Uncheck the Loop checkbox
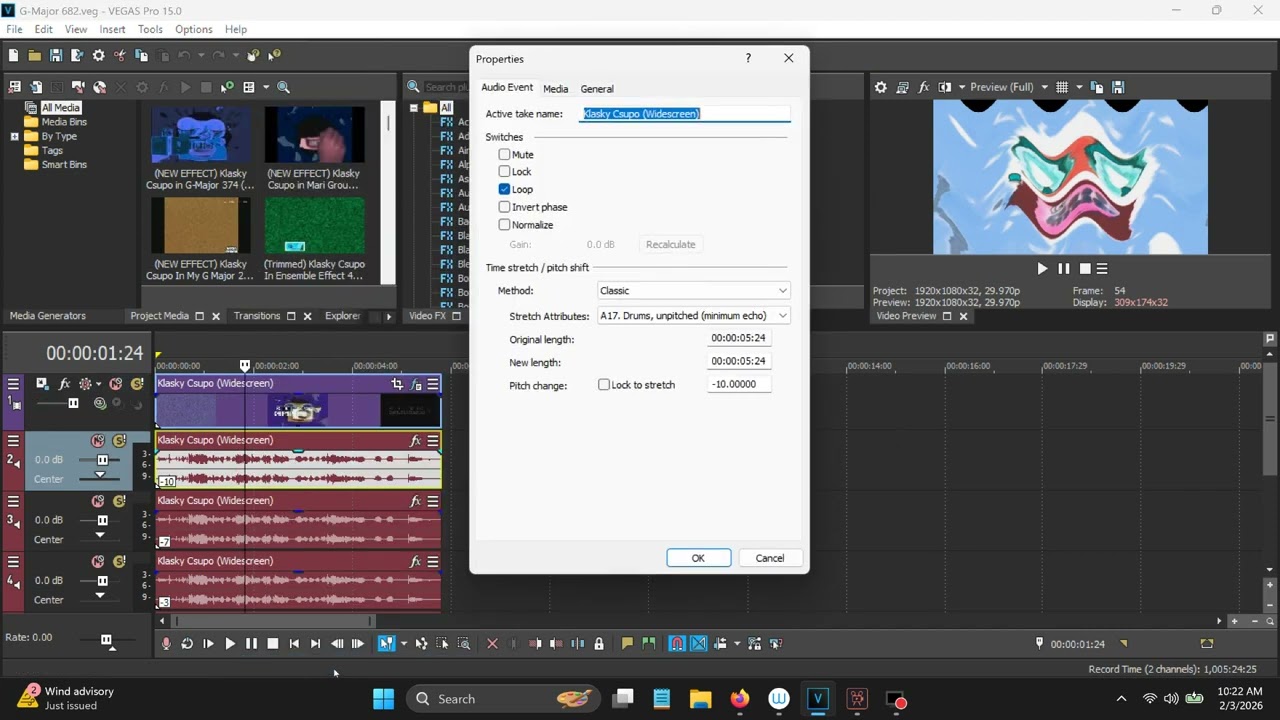Image resolution: width=1280 pixels, height=720 pixels. tap(504, 189)
